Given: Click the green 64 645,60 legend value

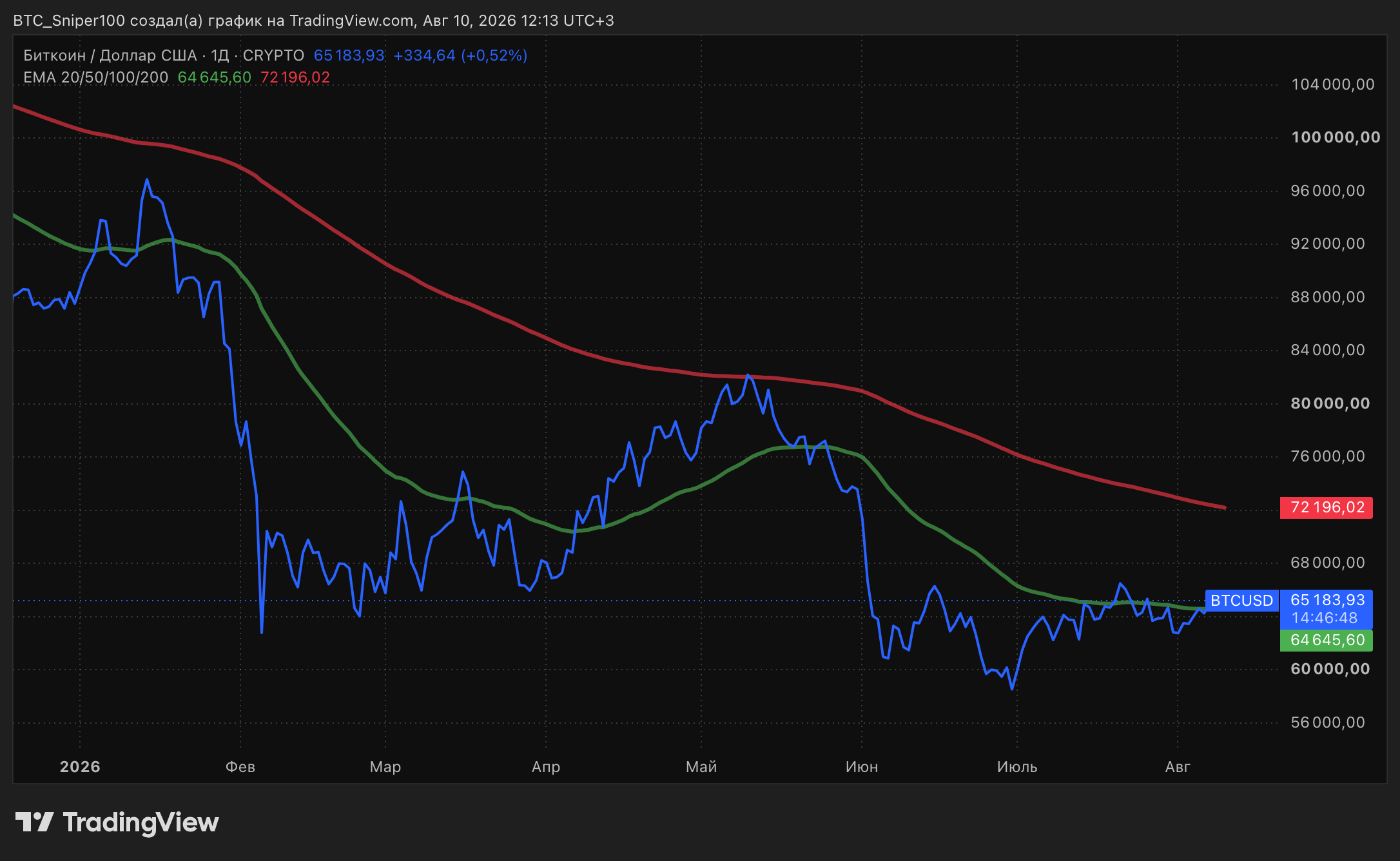Looking at the screenshot, I should 215,77.
